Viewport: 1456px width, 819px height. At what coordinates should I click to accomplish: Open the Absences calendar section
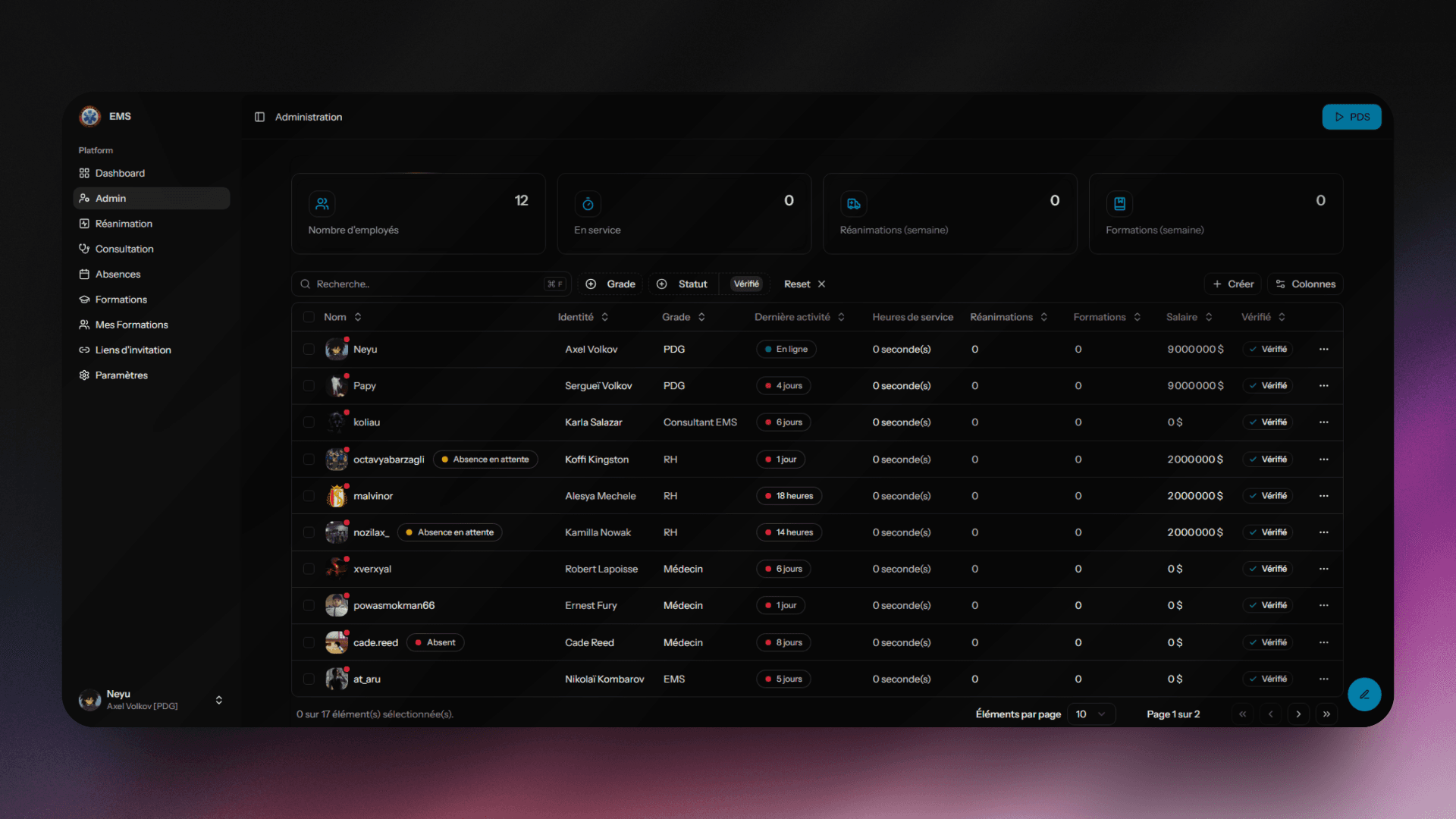(x=118, y=274)
